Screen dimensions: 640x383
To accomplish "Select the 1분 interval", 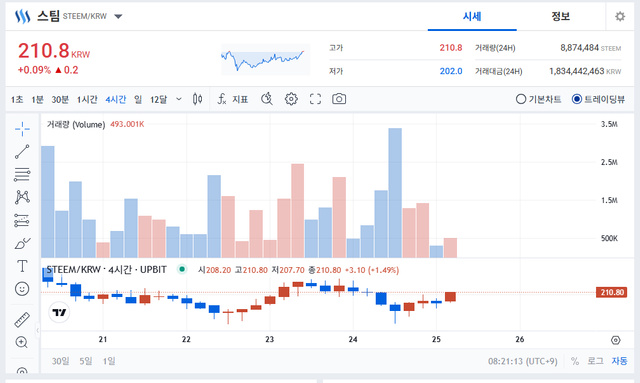I will (x=38, y=99).
